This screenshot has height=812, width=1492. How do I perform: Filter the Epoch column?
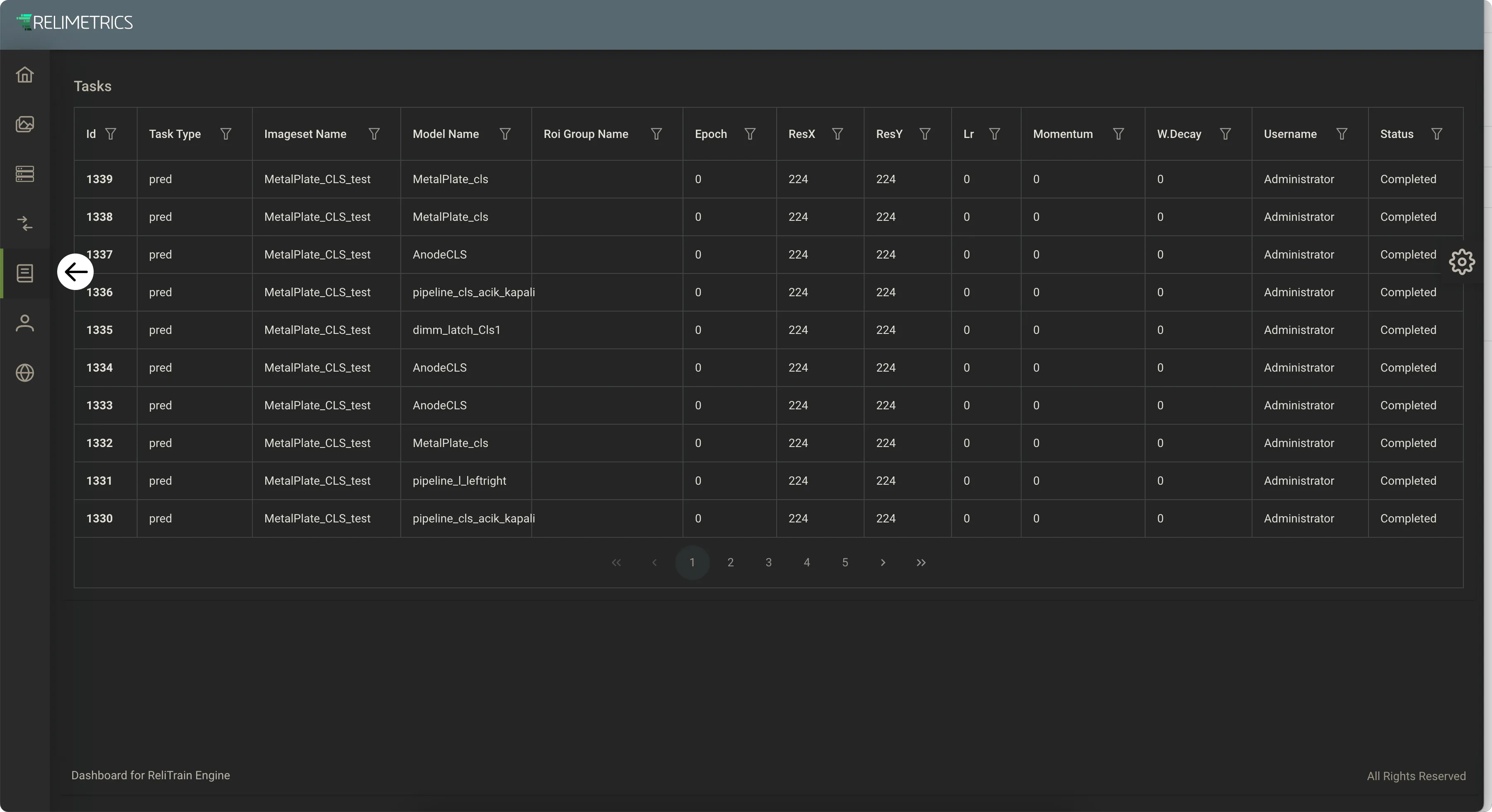point(750,134)
